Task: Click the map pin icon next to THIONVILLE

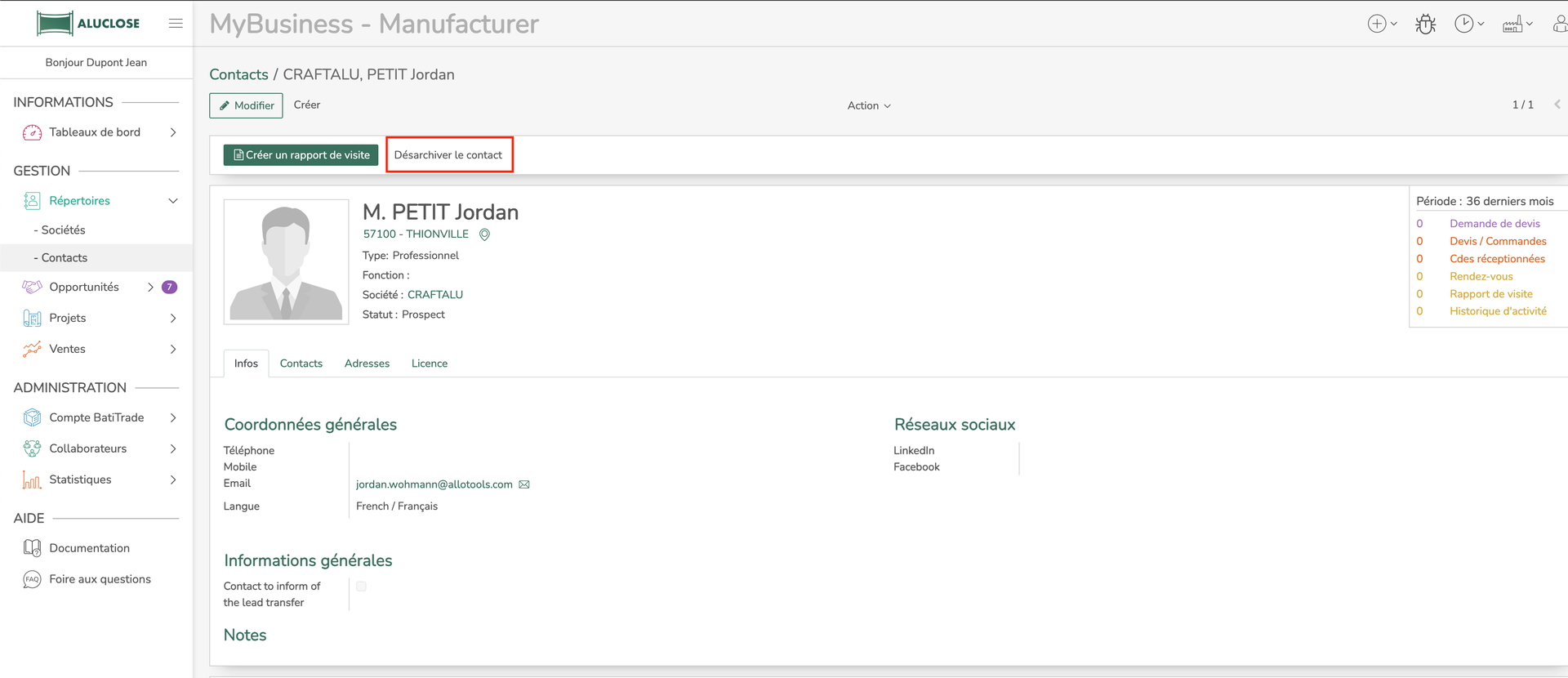Action: click(x=484, y=235)
